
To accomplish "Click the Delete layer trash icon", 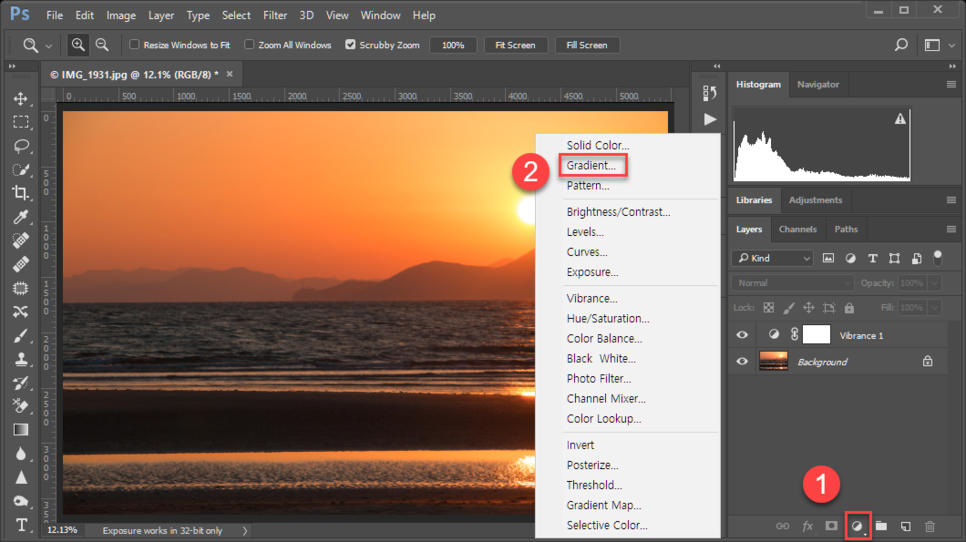I will [x=930, y=526].
